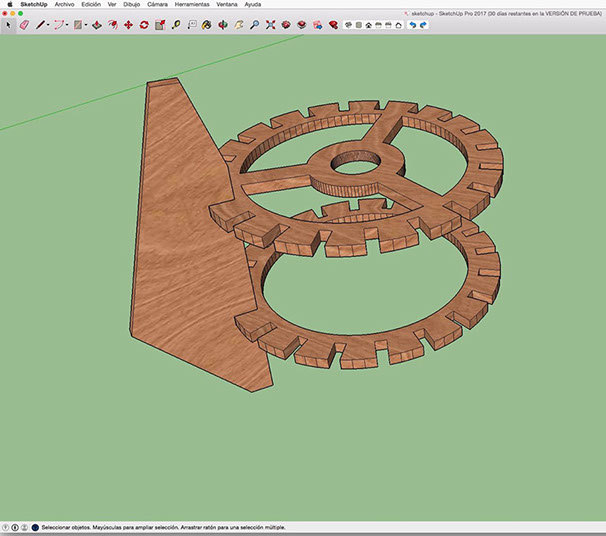Select the Paint Bucket tool
The width and height of the screenshot is (606, 536).
205,24
